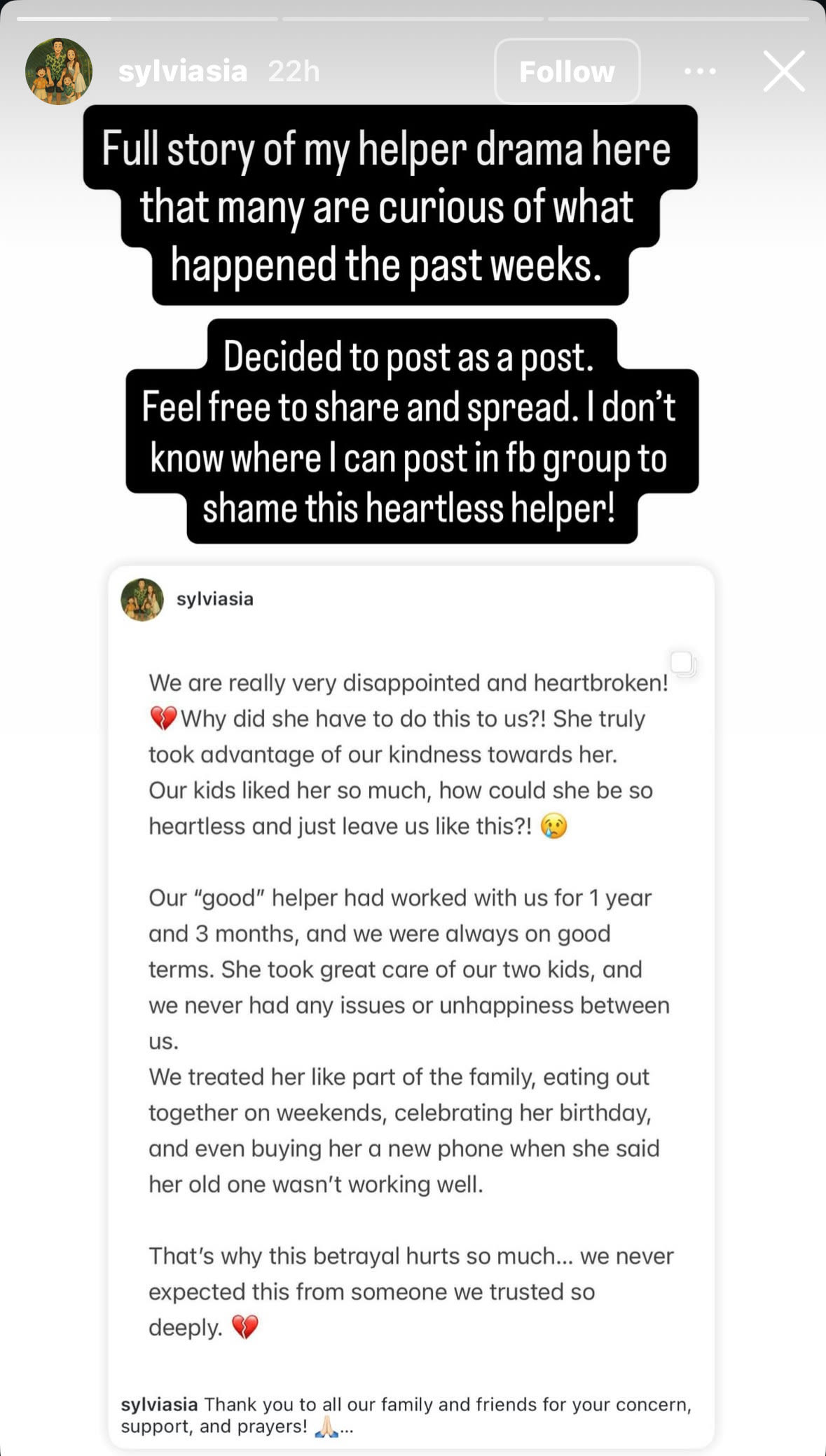This screenshot has height=1456, width=826.
Task: Click the broken heart emoji before "Why did she"
Action: (163, 719)
